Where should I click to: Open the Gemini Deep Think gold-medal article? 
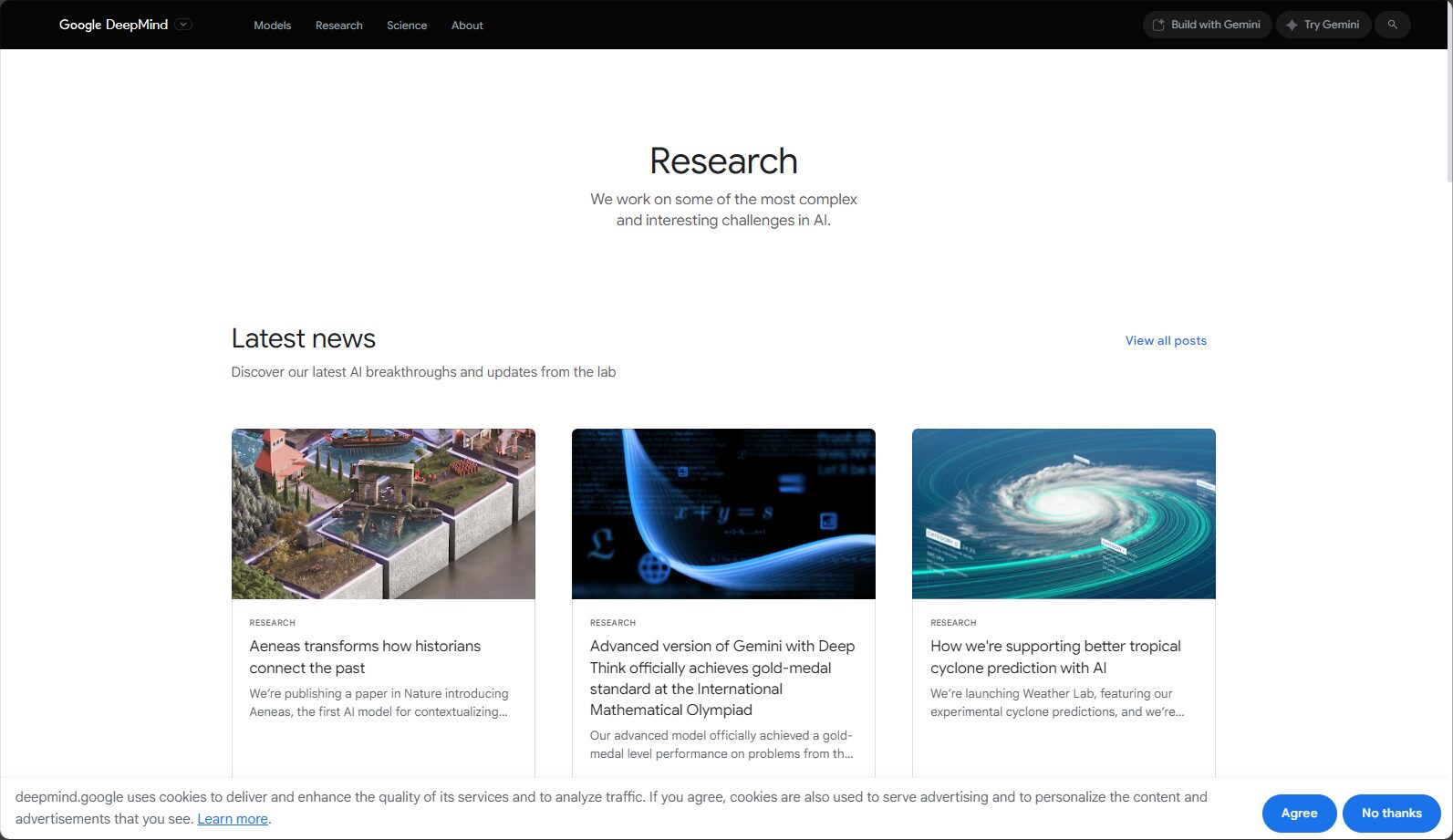click(722, 678)
